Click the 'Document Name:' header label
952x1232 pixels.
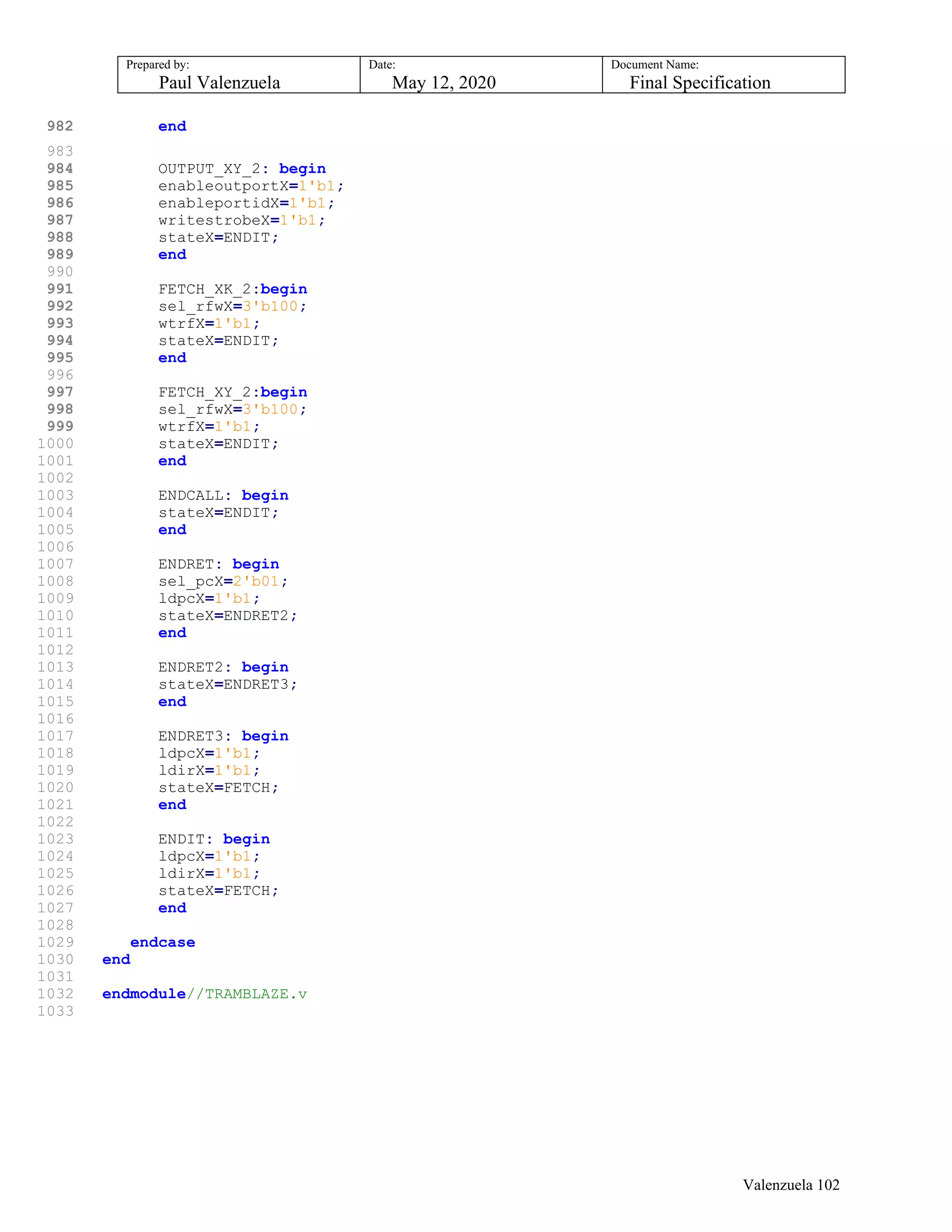click(x=655, y=65)
